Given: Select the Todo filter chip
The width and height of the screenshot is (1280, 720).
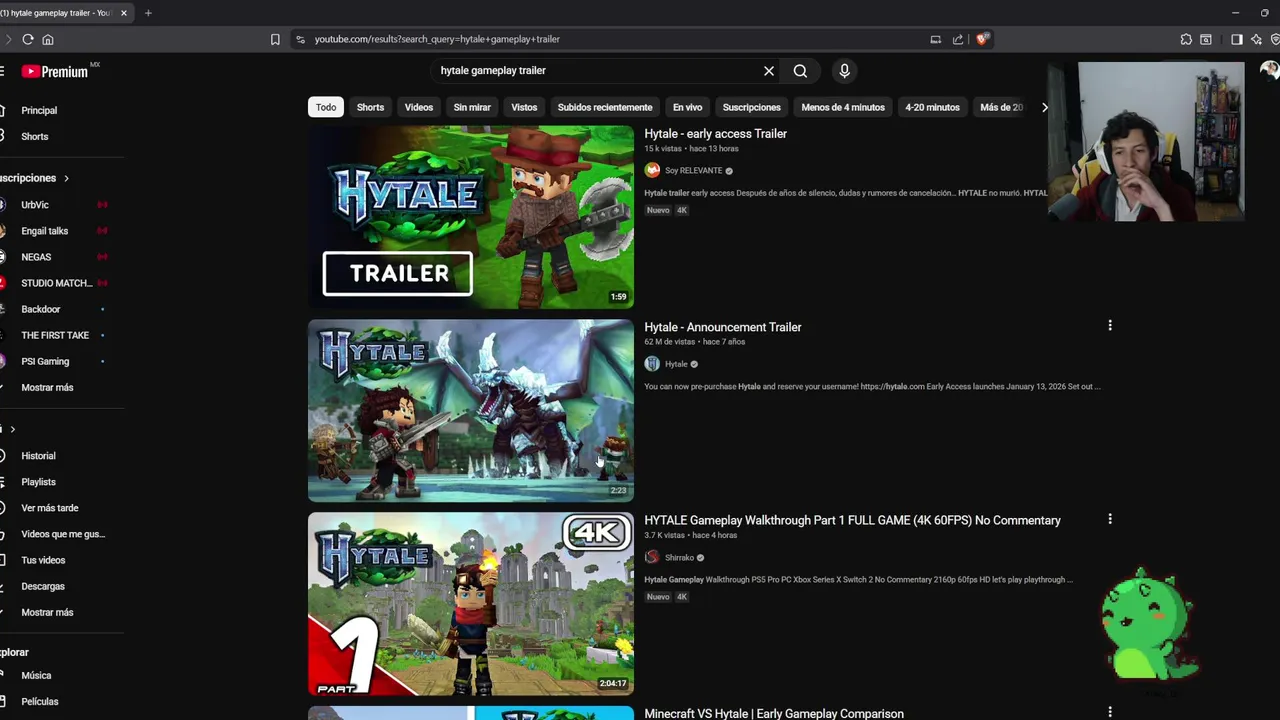Looking at the screenshot, I should pos(326,107).
